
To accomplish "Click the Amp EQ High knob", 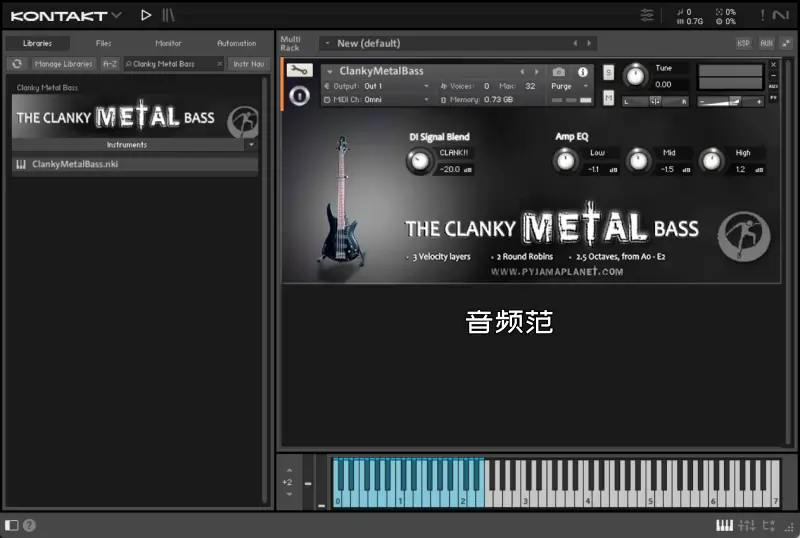I will (x=711, y=160).
